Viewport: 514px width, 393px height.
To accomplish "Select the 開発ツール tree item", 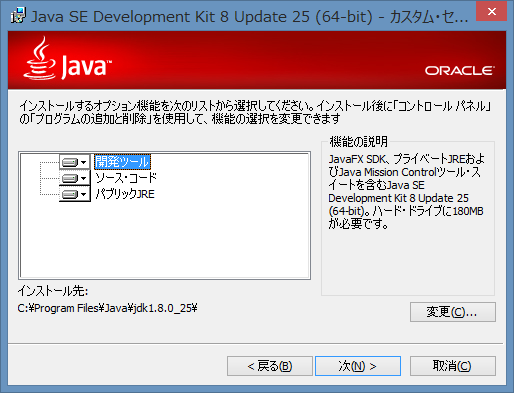I will coord(122,162).
